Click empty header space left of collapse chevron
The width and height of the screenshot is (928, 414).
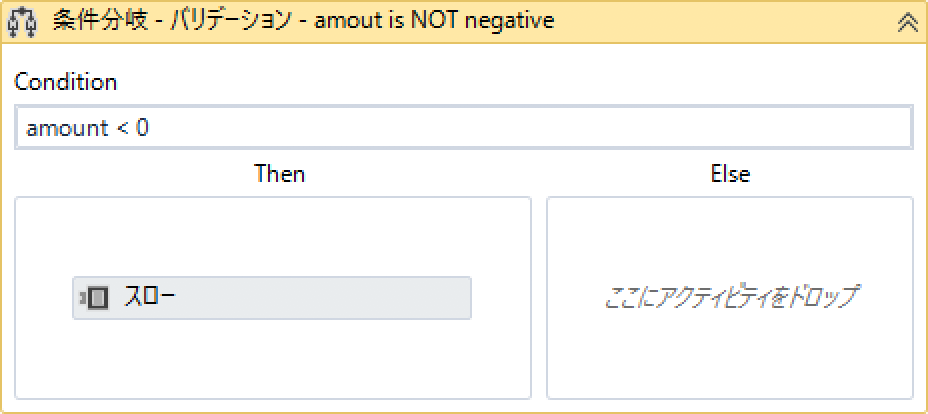[x=720, y=21]
